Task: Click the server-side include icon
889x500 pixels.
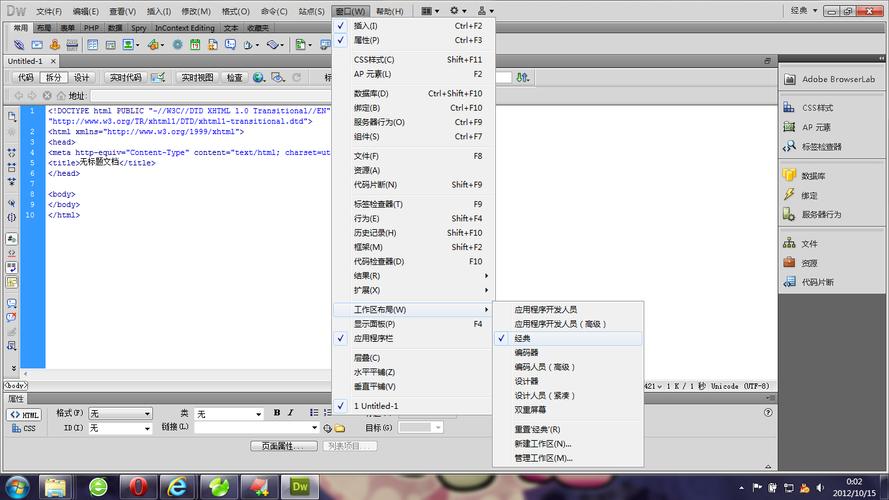Action: pyautogui.click(x=213, y=45)
